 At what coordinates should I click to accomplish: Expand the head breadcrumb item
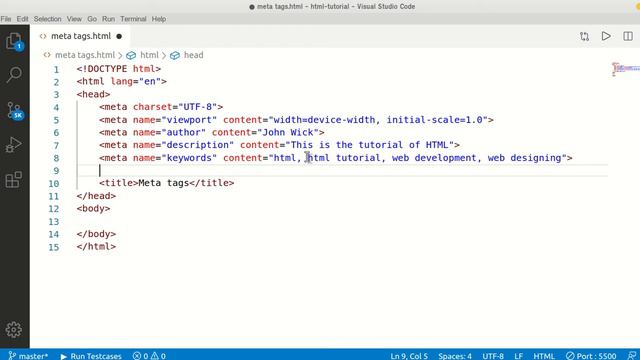(x=193, y=55)
